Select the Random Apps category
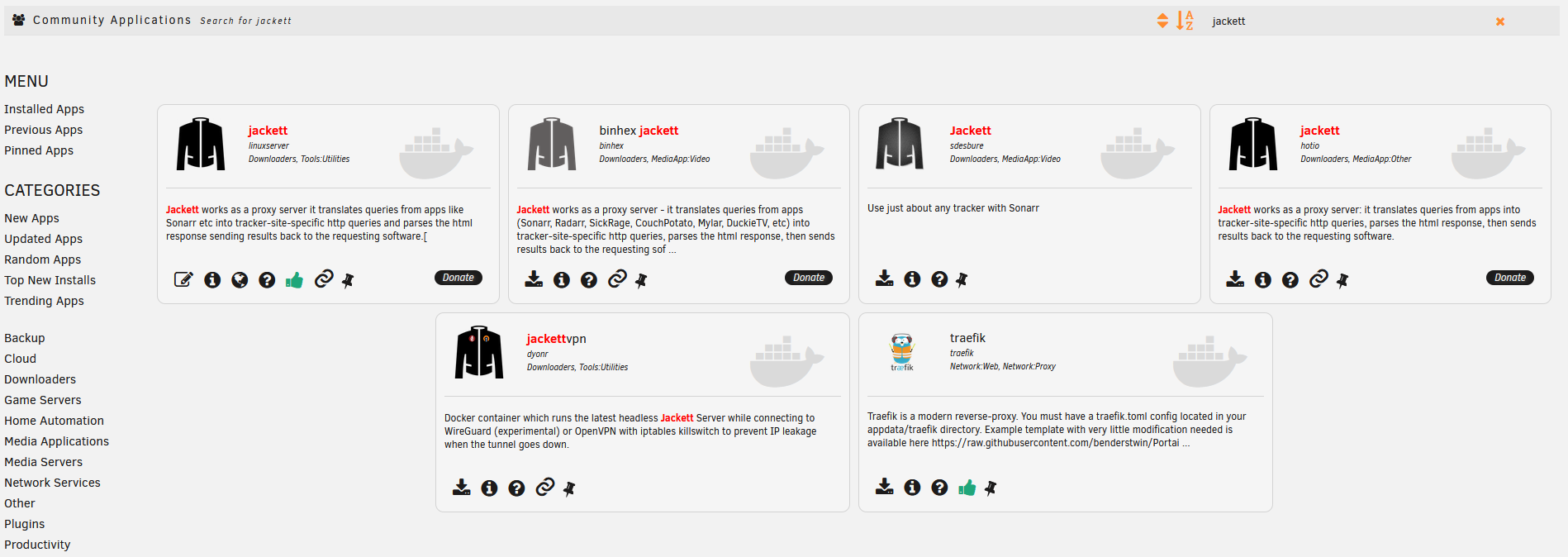1568x557 pixels. (43, 259)
